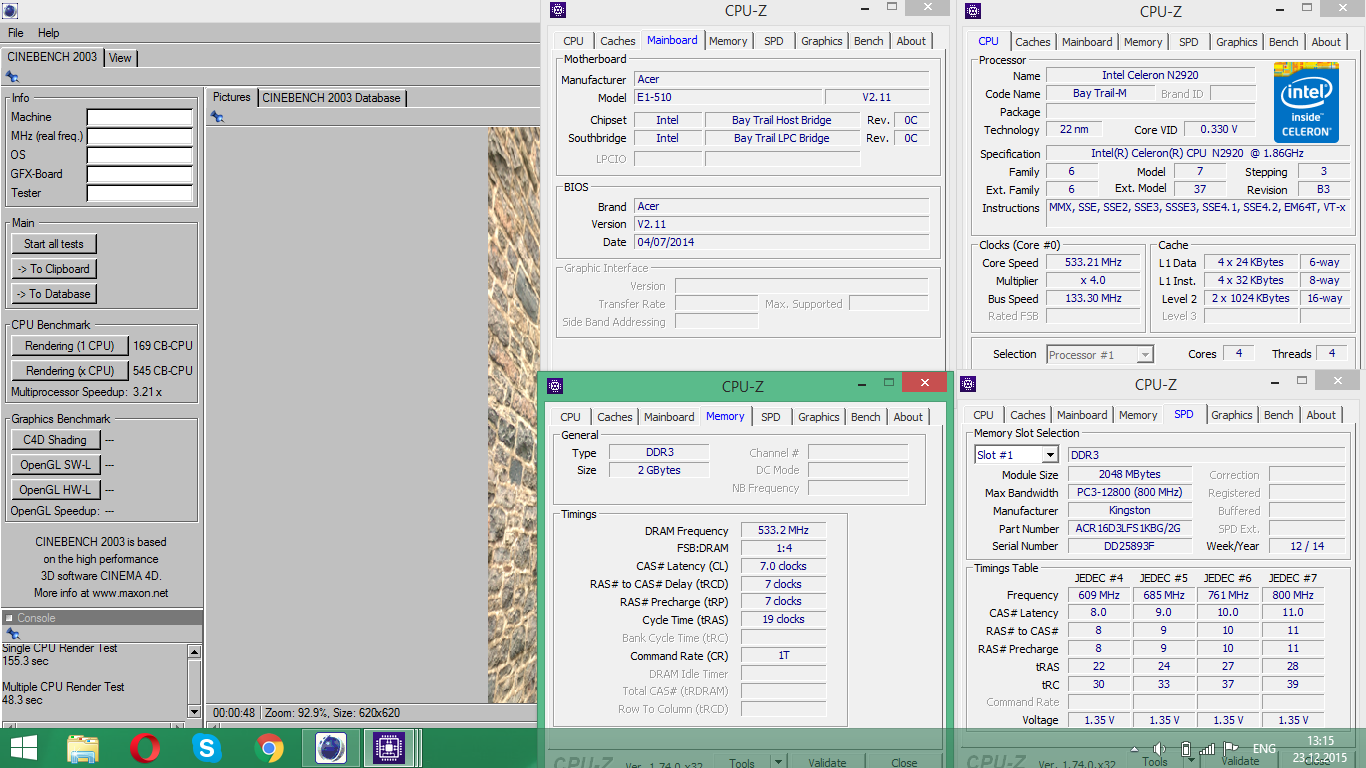Image resolution: width=1366 pixels, height=768 pixels.
Task: Click the console scrollbar up arrow
Action: (x=194, y=651)
